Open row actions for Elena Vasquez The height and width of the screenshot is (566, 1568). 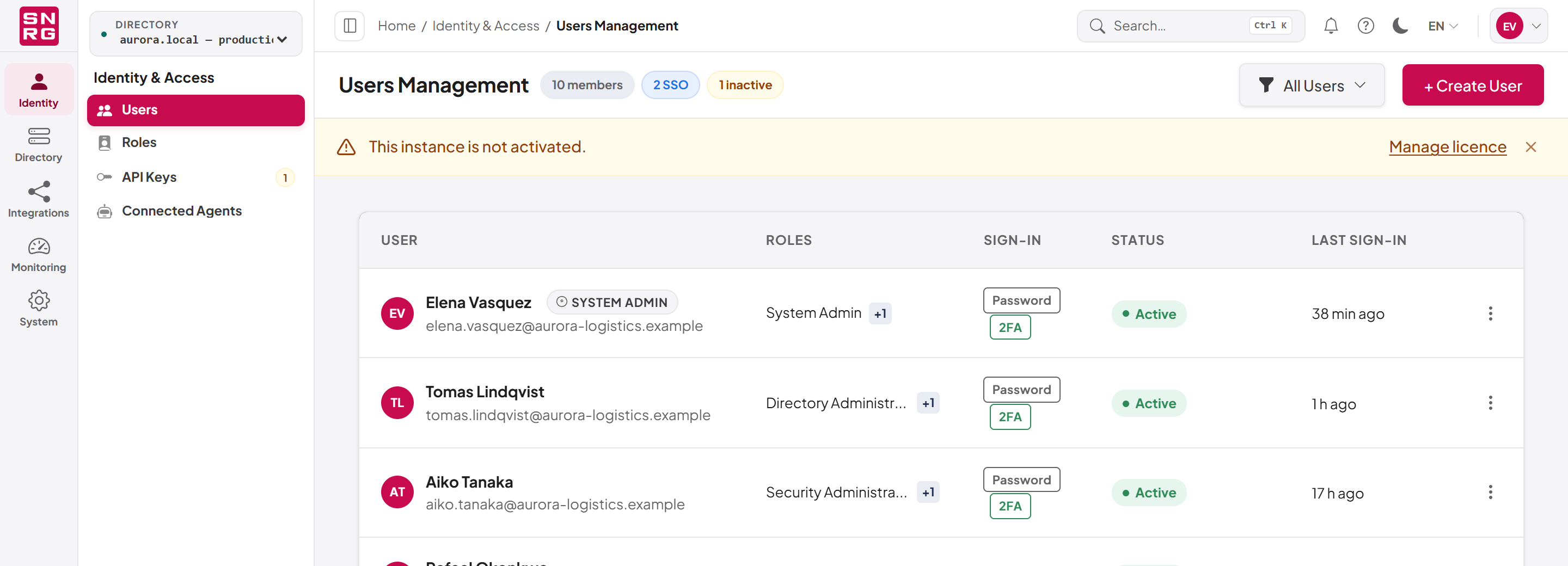(1490, 313)
